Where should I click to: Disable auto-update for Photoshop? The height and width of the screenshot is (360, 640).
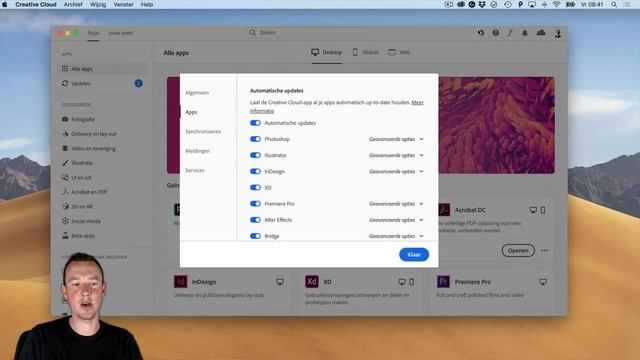(x=255, y=139)
